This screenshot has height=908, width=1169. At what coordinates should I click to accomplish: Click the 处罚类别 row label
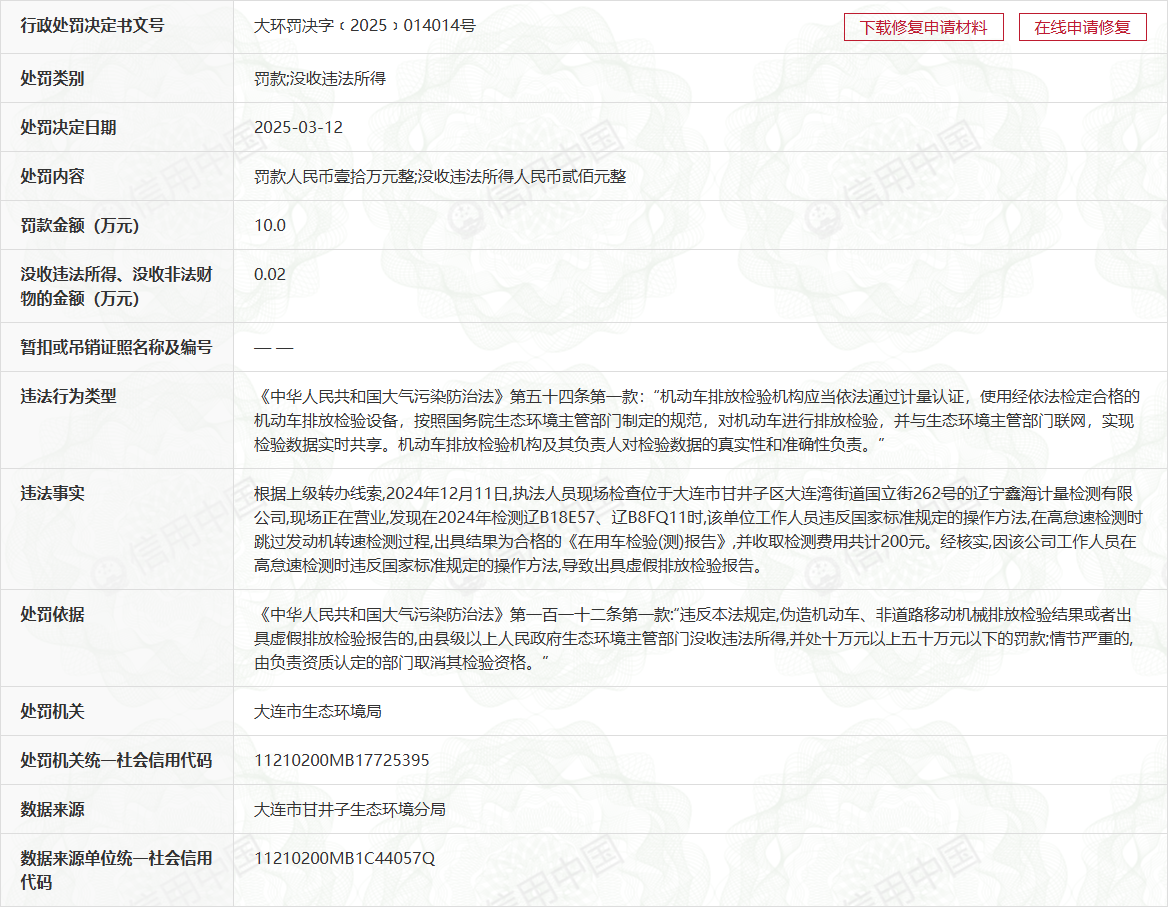(53, 78)
